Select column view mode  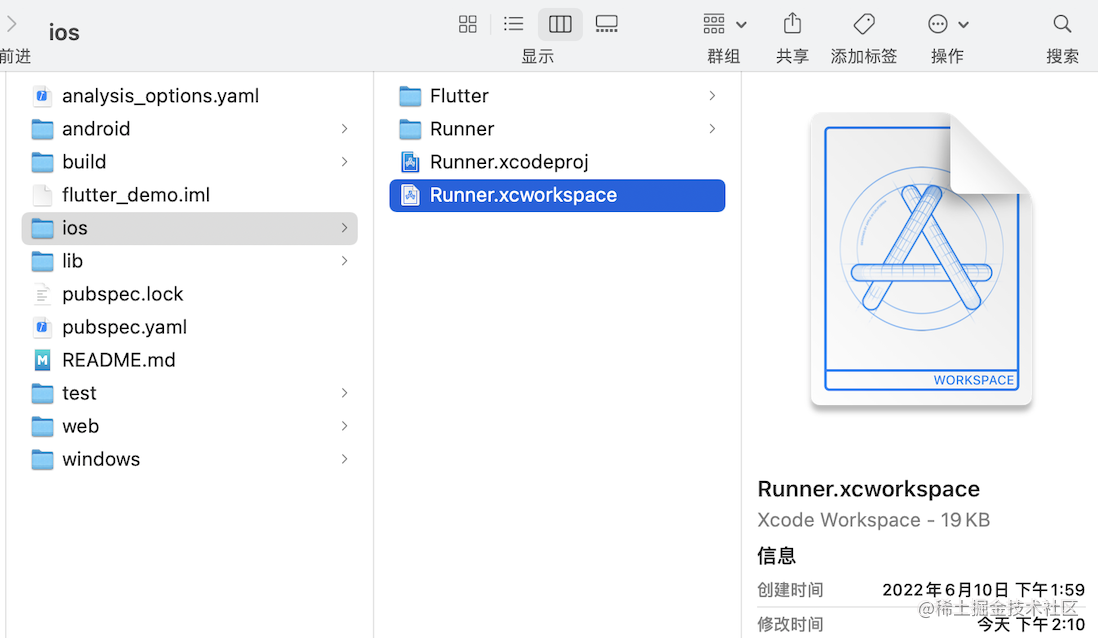[x=560, y=24]
